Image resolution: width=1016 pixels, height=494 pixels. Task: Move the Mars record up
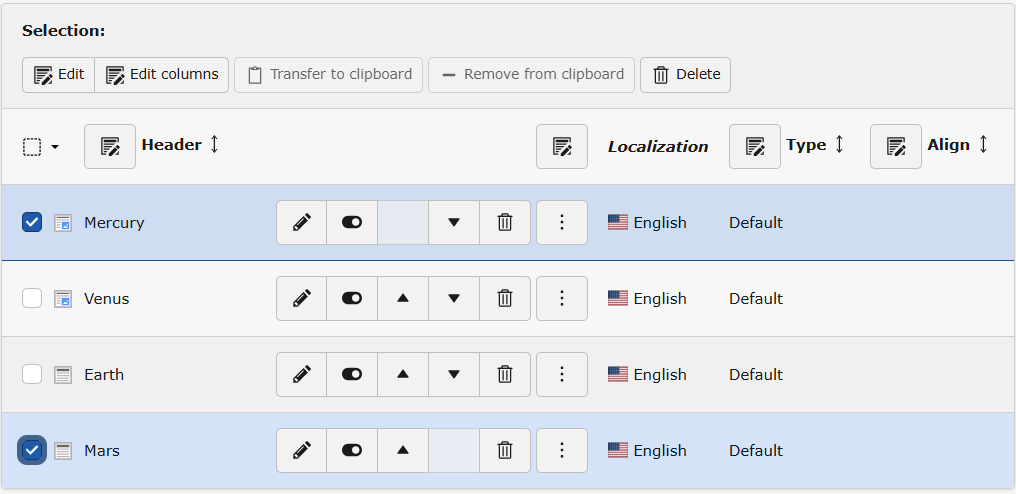403,450
